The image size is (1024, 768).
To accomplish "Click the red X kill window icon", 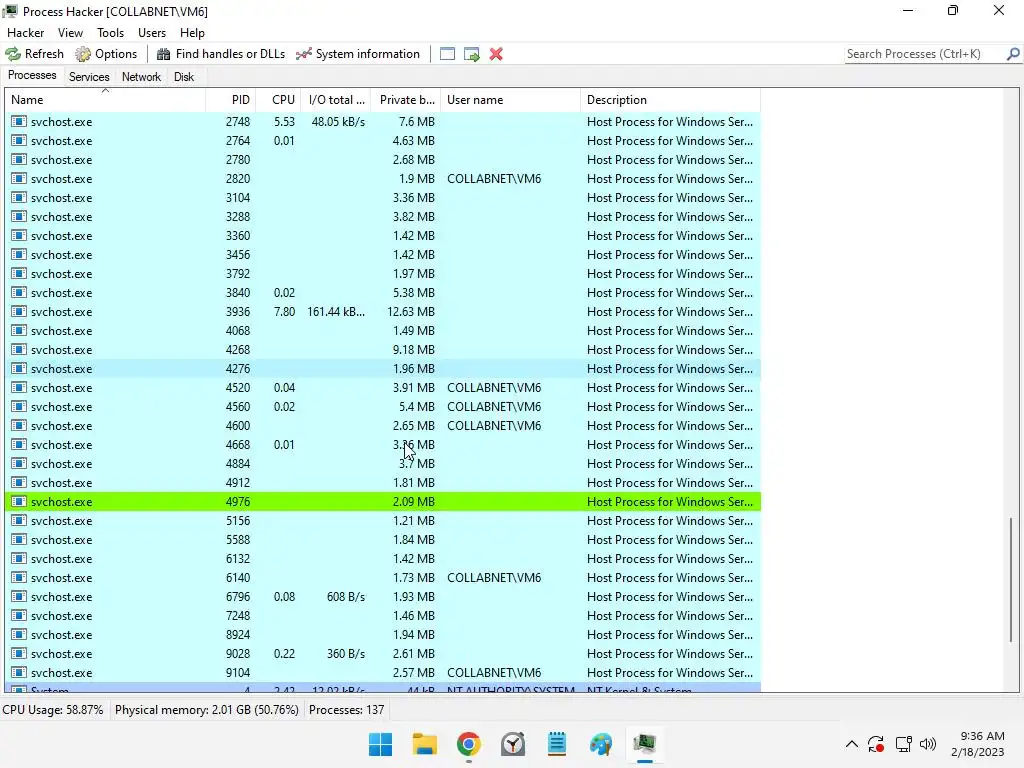I will [x=496, y=54].
